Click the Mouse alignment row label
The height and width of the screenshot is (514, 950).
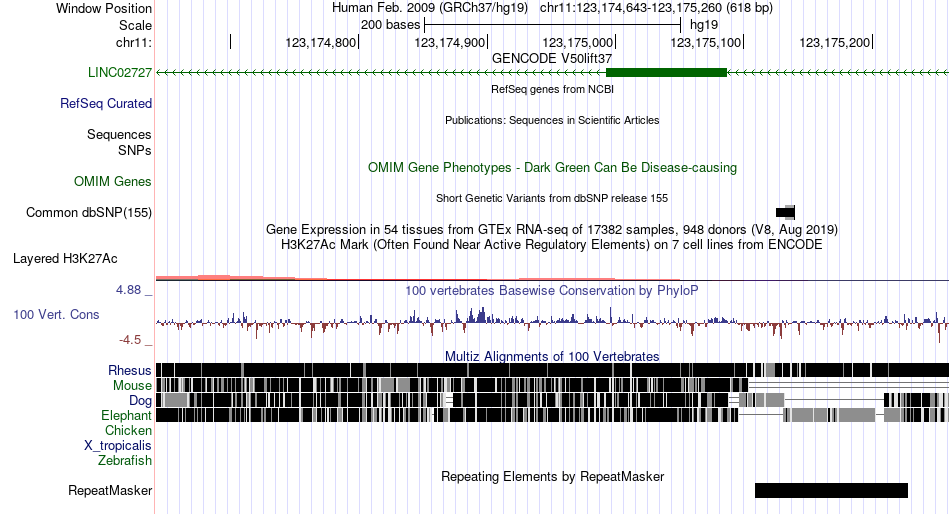click(132, 386)
